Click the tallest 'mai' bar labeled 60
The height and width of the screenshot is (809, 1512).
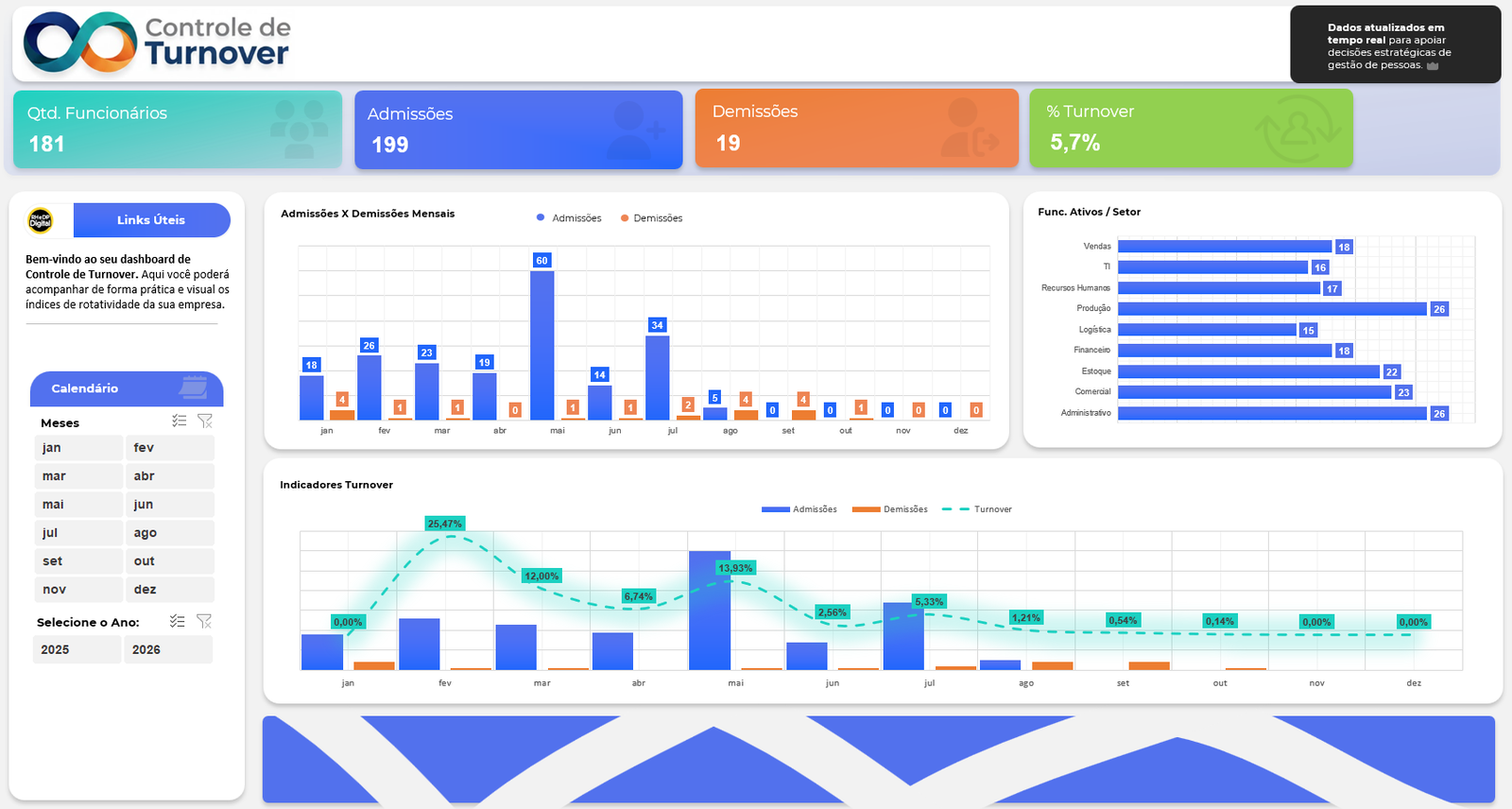click(541, 345)
